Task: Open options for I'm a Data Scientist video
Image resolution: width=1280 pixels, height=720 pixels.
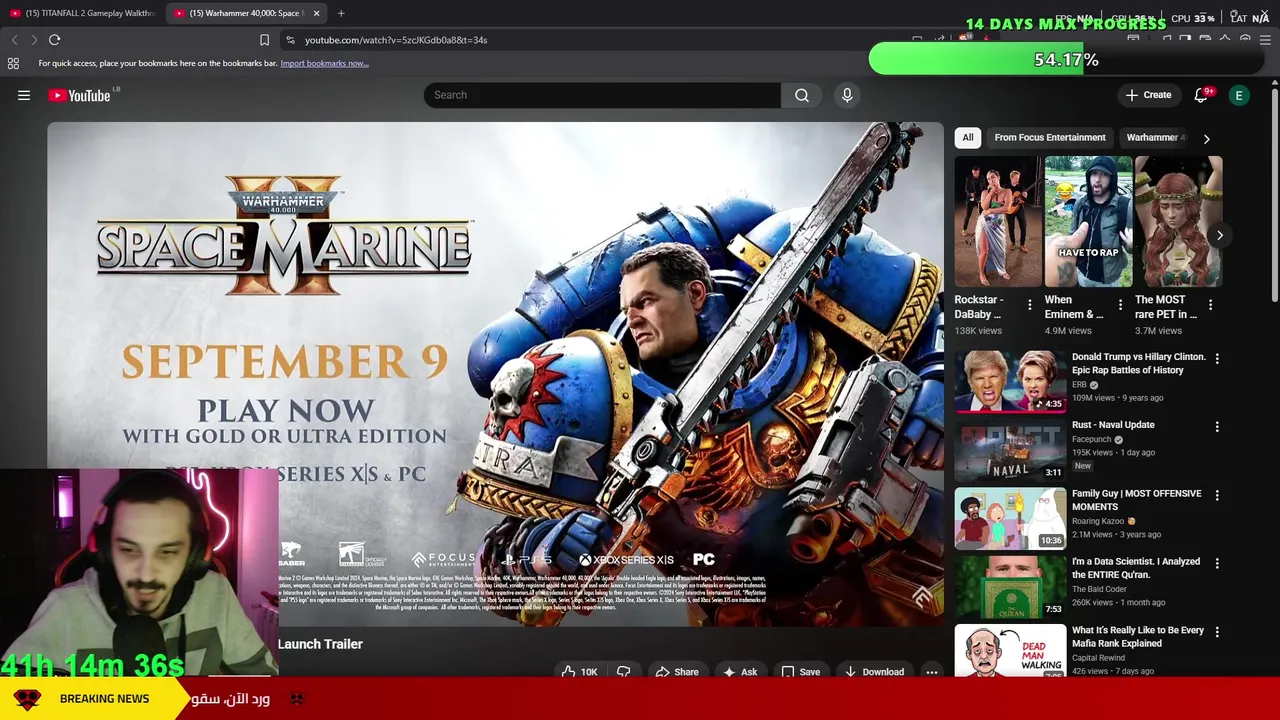Action: (1217, 563)
